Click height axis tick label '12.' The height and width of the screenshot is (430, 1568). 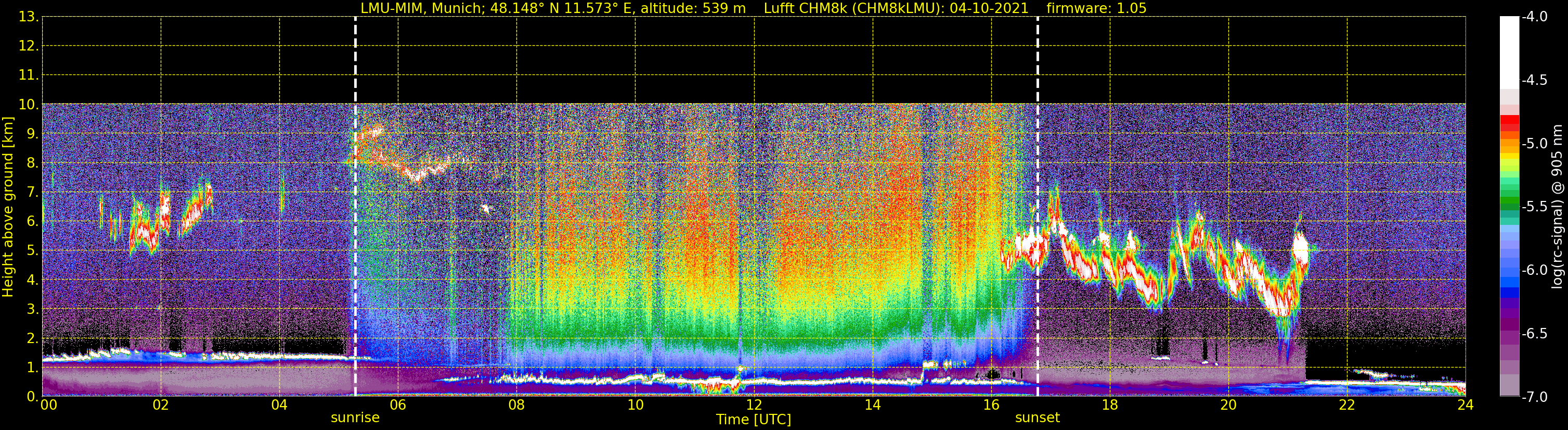tap(29, 46)
